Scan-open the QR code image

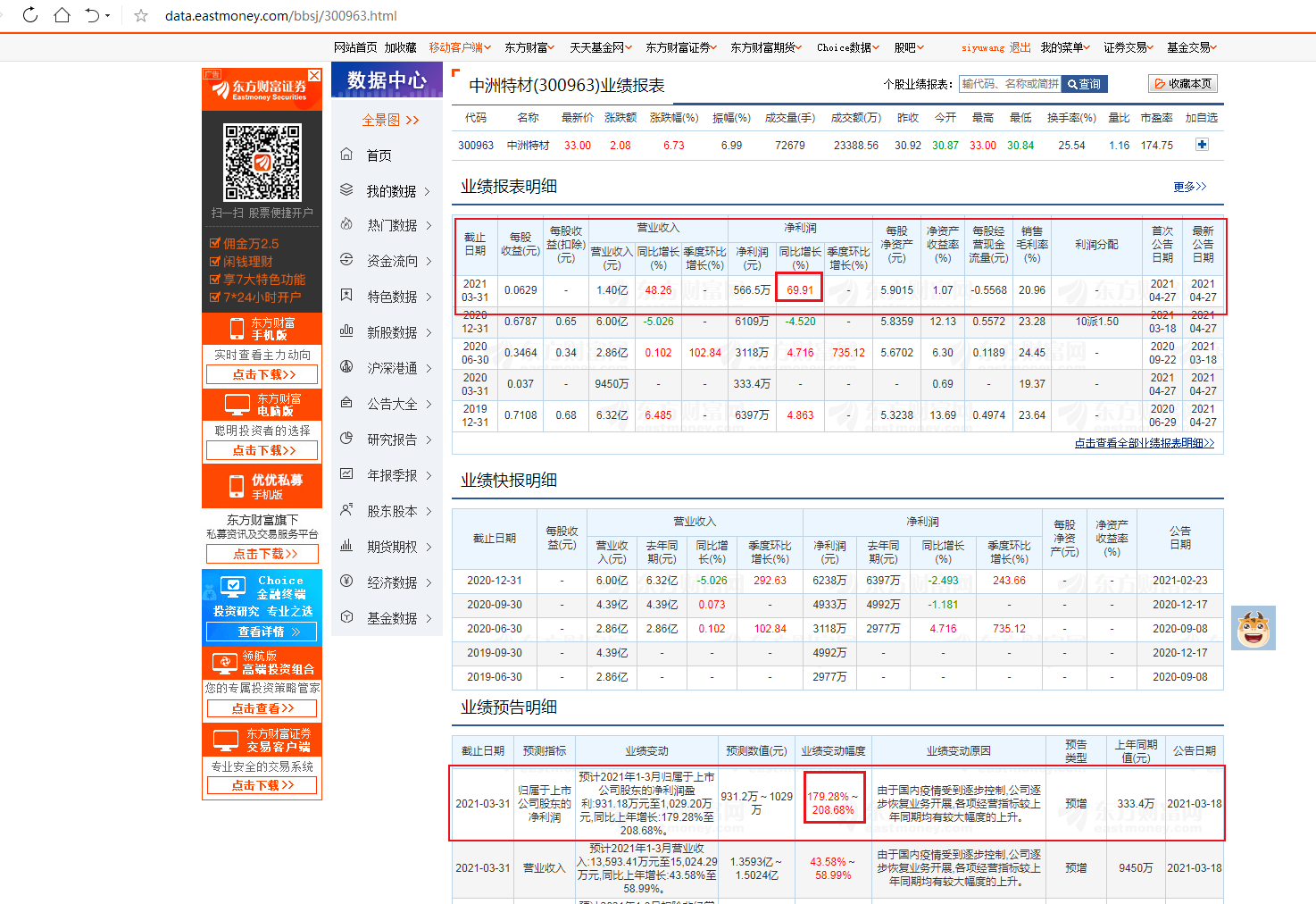[262, 163]
